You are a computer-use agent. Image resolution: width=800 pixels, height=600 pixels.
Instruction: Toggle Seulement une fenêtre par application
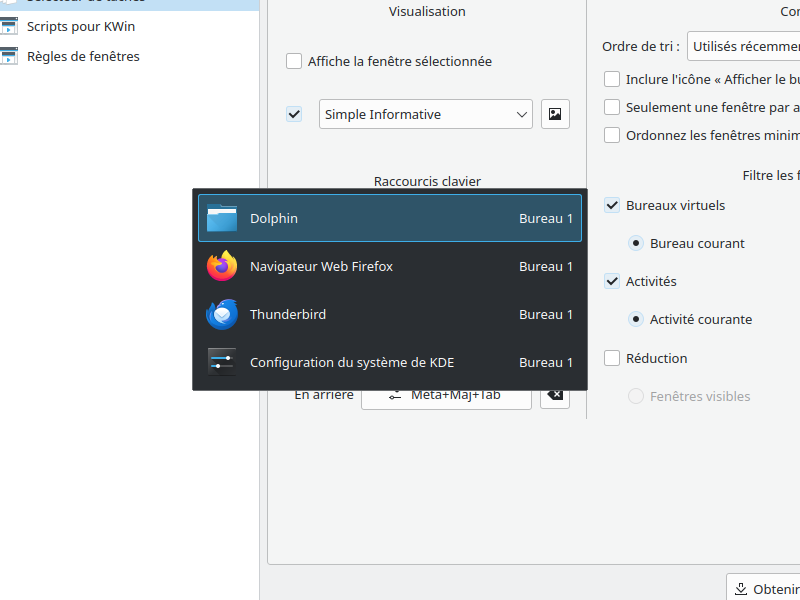tap(612, 107)
